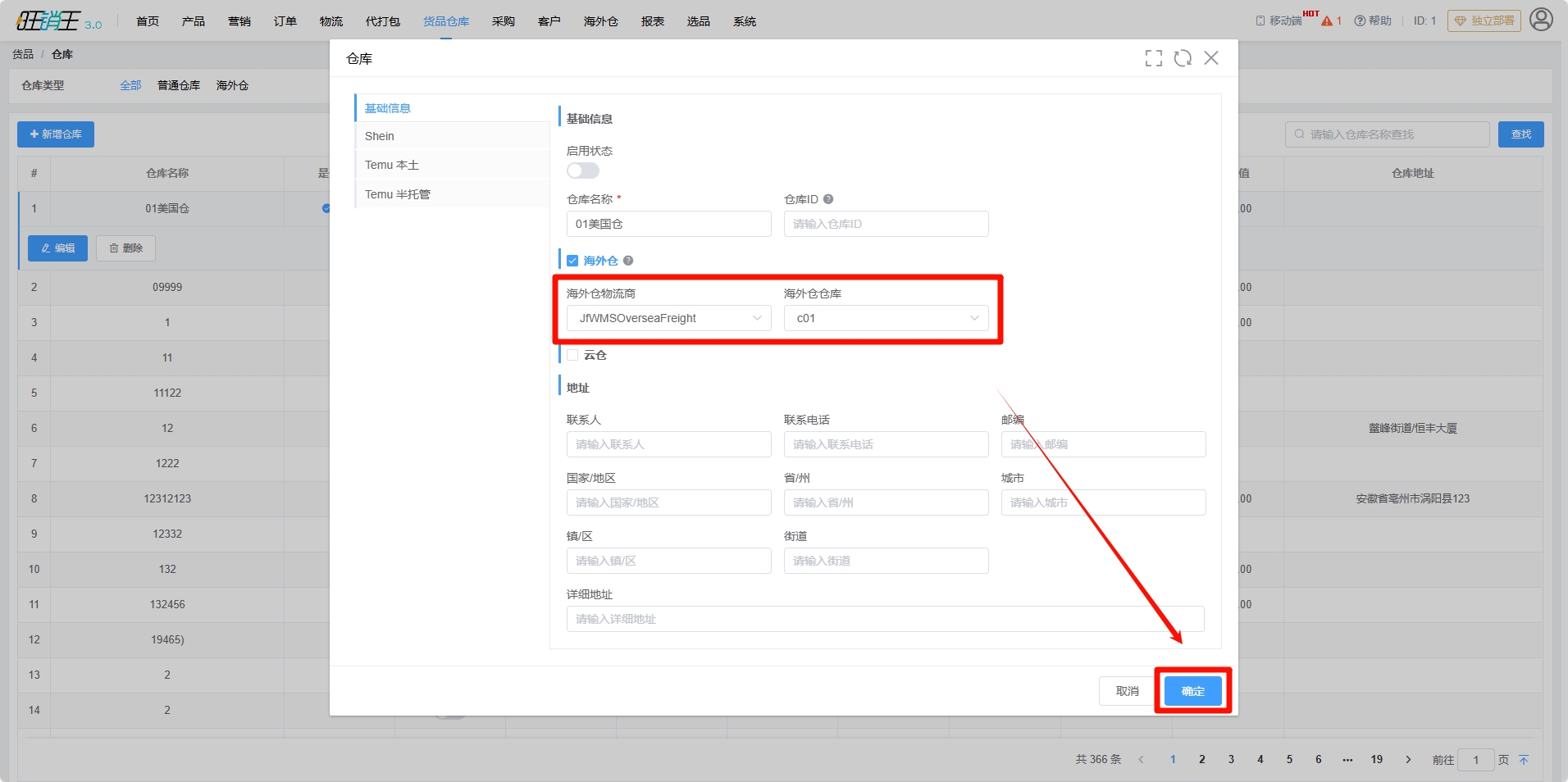Uncheck the 海外仓 checkbox
Image resolution: width=1568 pixels, height=782 pixels.
click(572, 261)
